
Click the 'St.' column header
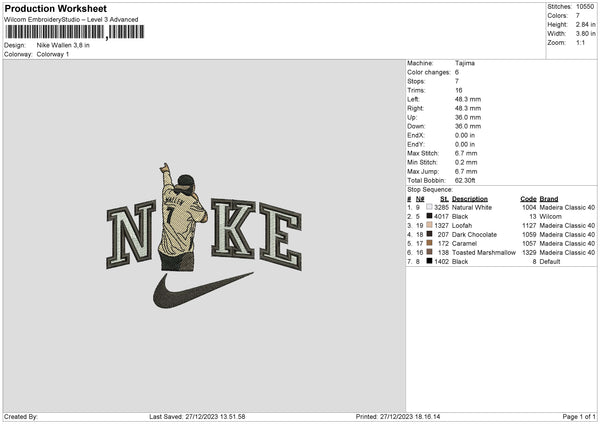444,199
